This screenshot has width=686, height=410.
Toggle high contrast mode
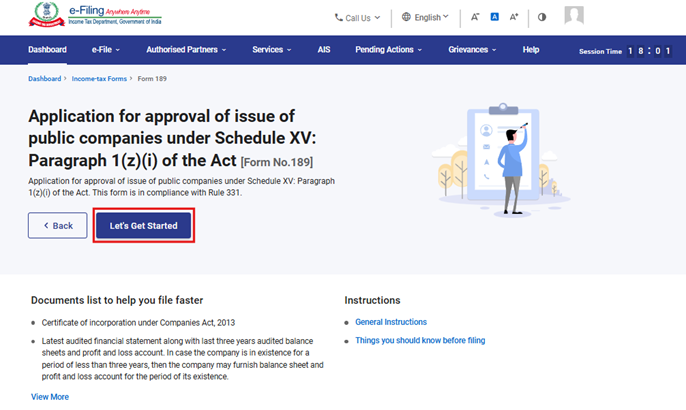point(542,17)
